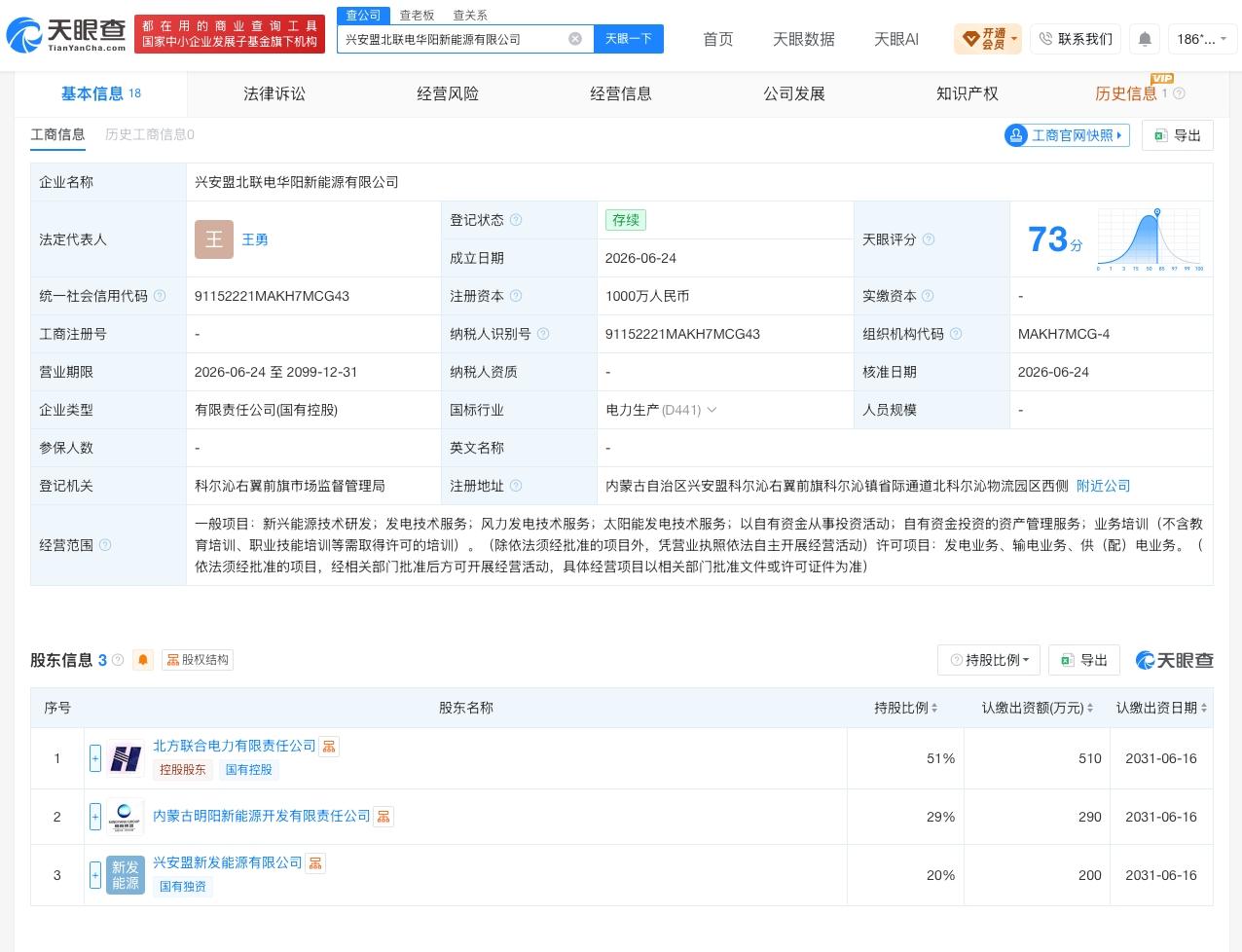
Task: Click 内蒙古明阳新能源 company logo
Action: pos(126,817)
